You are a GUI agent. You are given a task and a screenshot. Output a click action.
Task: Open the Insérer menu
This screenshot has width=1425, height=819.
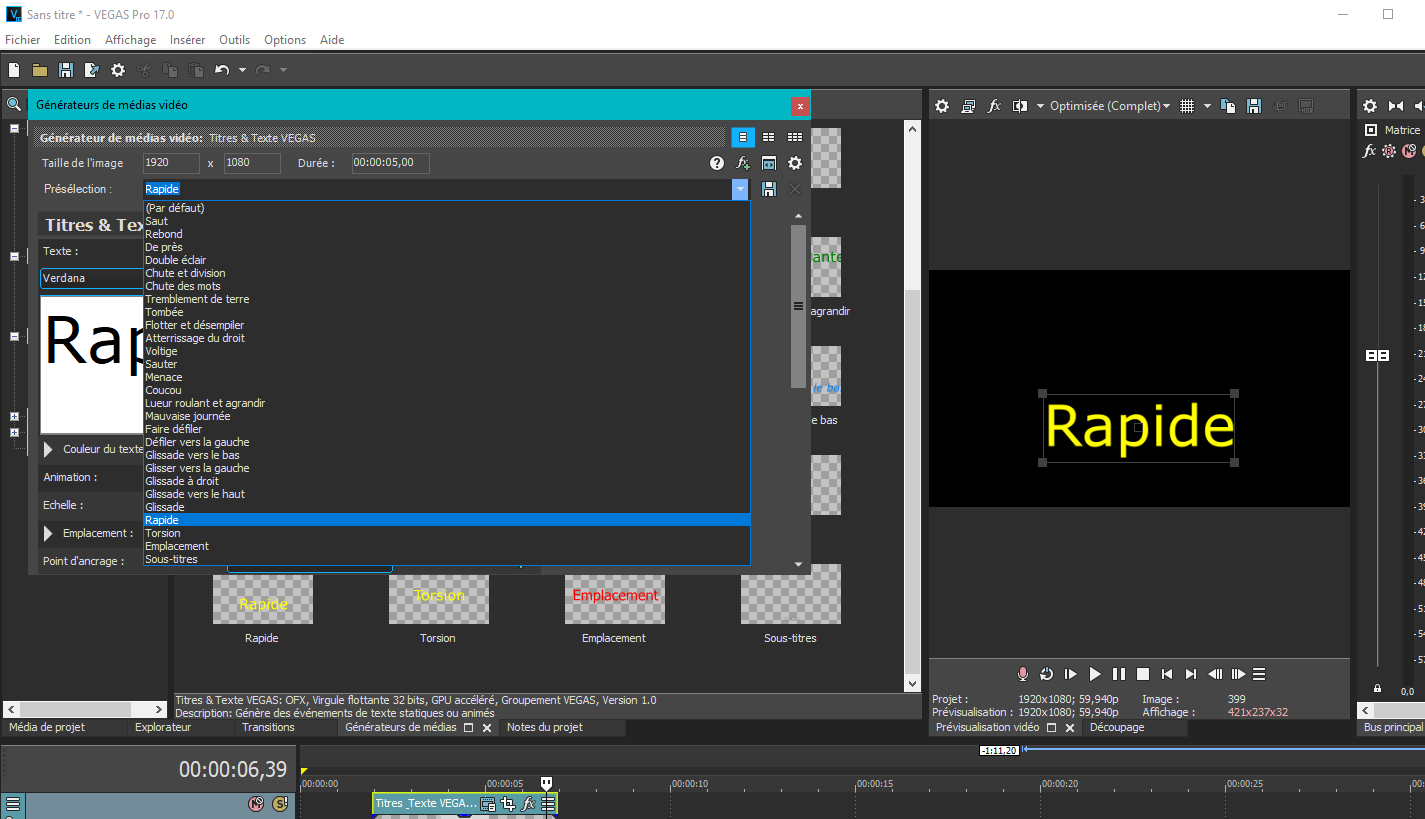point(188,40)
